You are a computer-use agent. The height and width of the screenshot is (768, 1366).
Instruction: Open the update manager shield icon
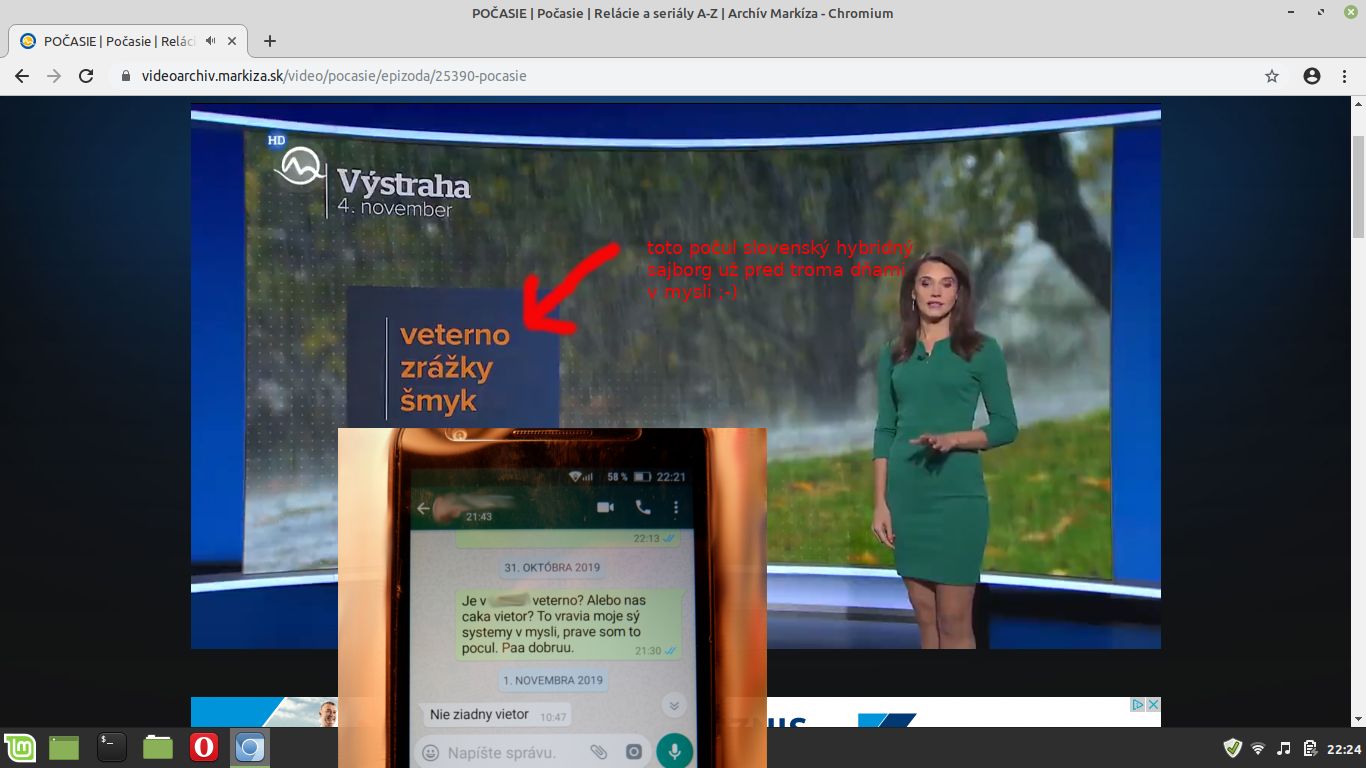1233,748
